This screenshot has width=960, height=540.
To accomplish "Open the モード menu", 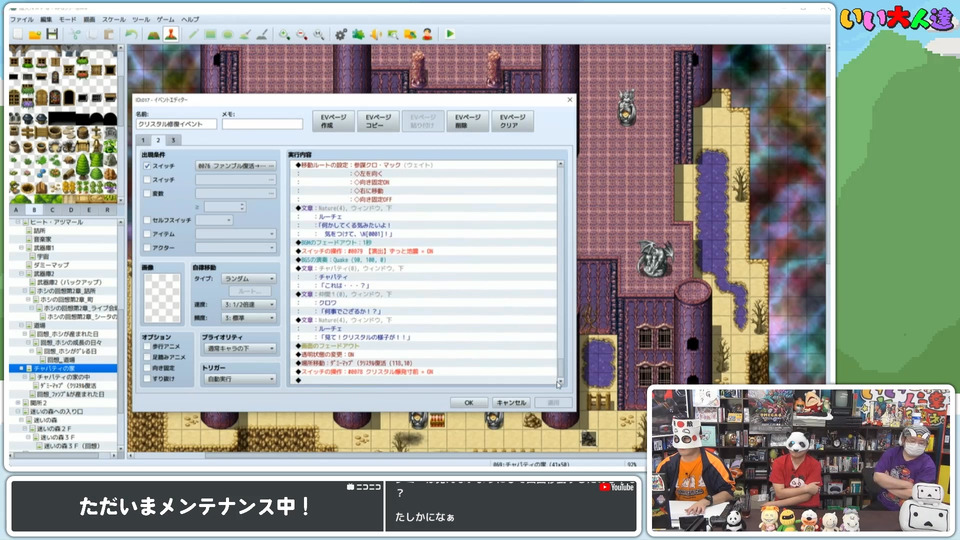I will [67, 20].
